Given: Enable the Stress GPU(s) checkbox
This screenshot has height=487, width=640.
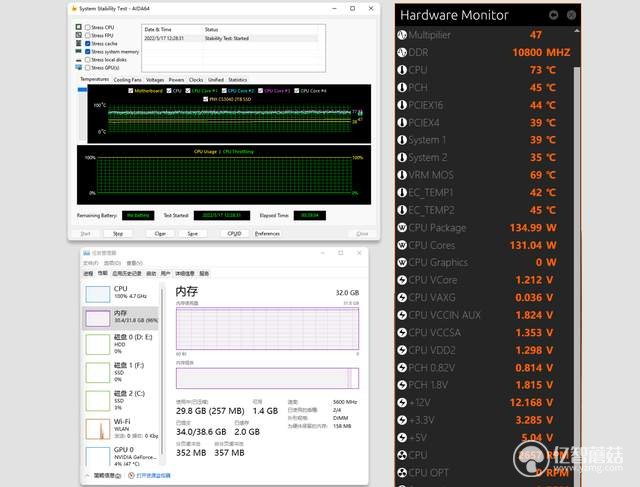Looking at the screenshot, I should coord(87,68).
